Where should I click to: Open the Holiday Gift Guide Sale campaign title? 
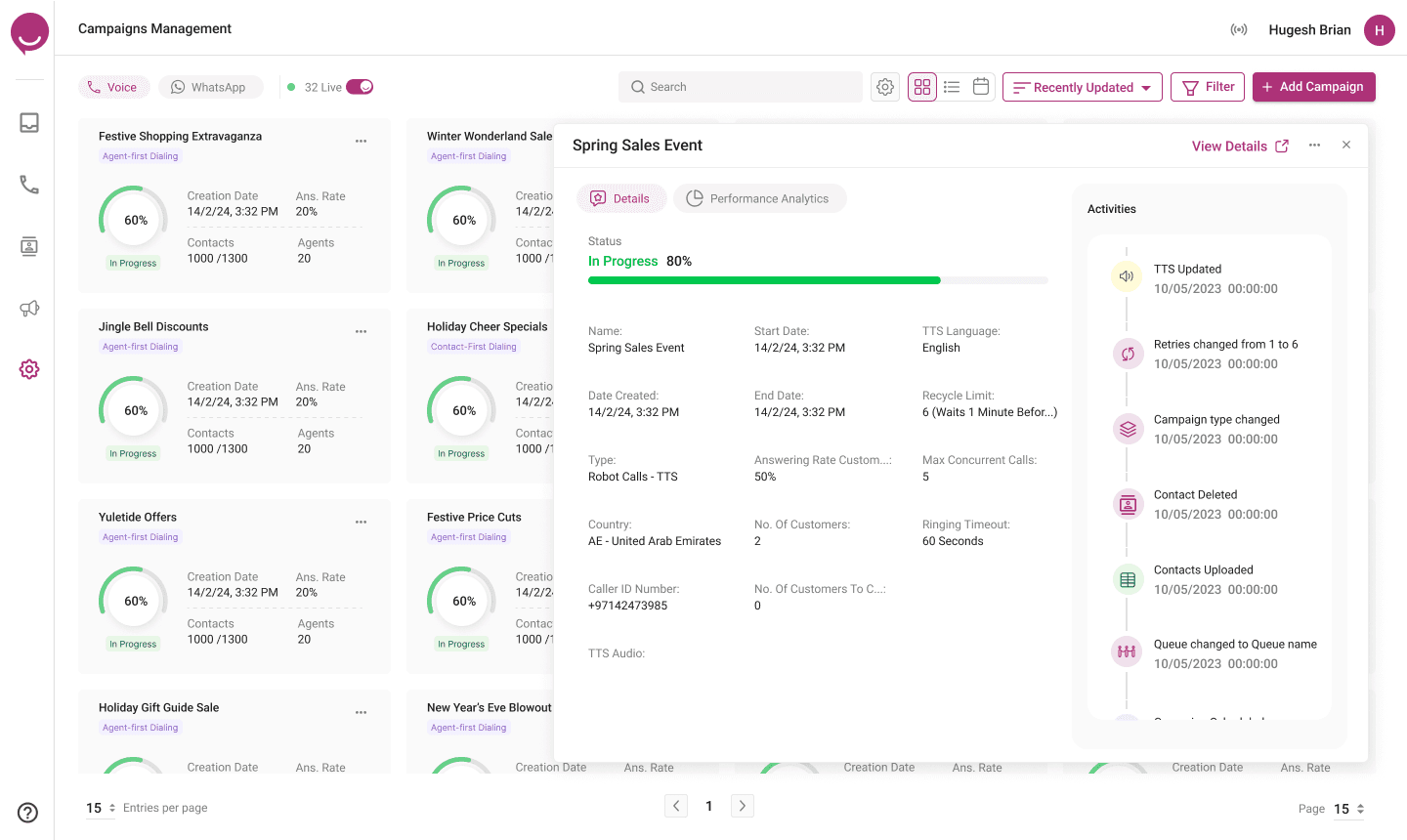159,708
